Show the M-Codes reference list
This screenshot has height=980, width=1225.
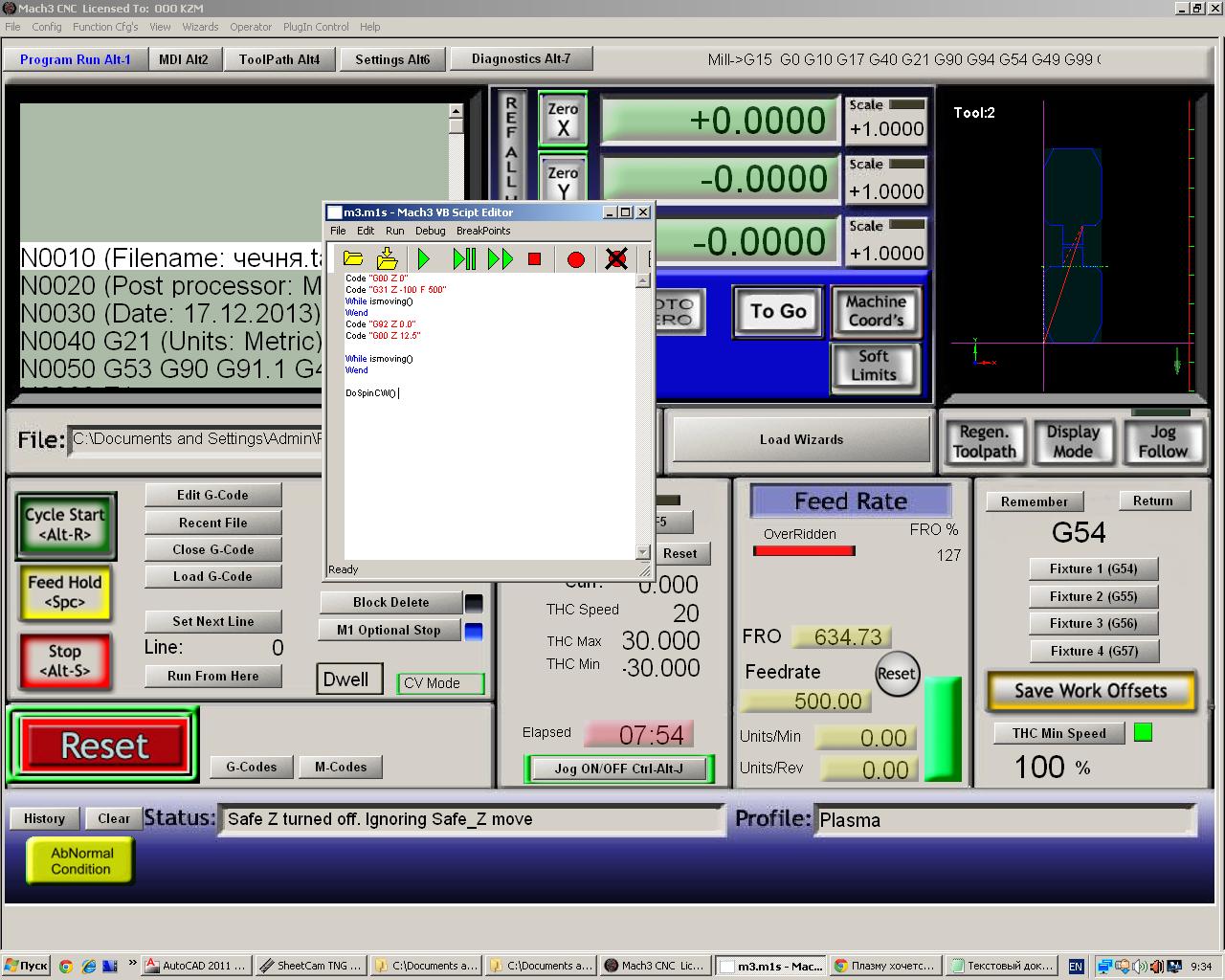coord(341,768)
